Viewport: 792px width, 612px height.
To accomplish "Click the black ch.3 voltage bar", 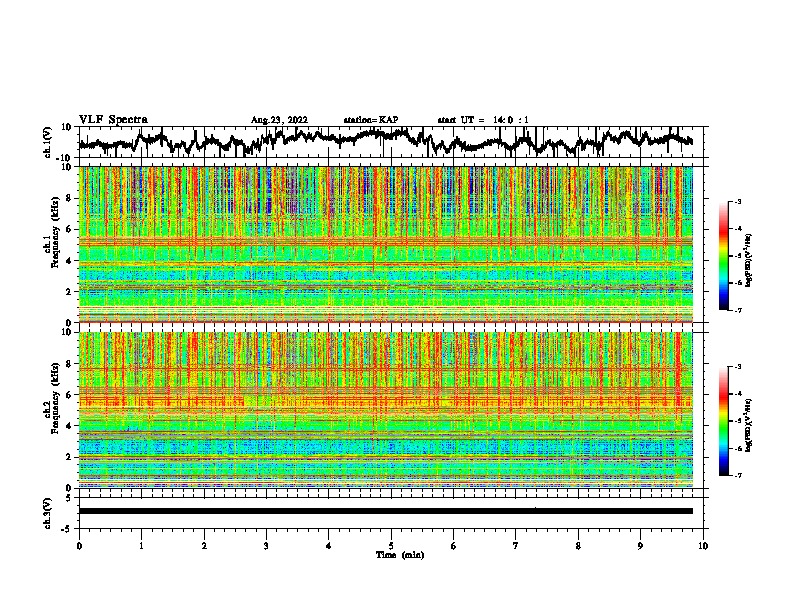I will [386, 511].
